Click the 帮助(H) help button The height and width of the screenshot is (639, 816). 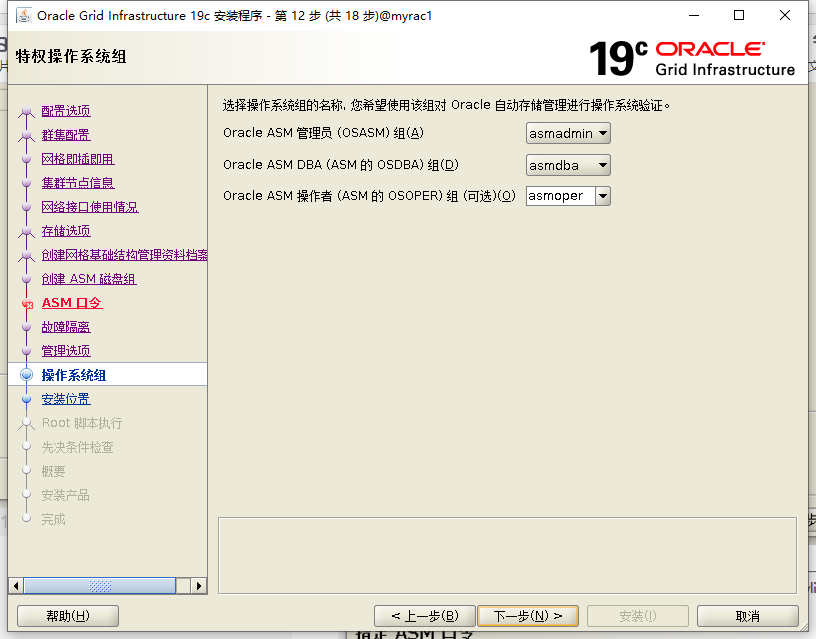68,616
